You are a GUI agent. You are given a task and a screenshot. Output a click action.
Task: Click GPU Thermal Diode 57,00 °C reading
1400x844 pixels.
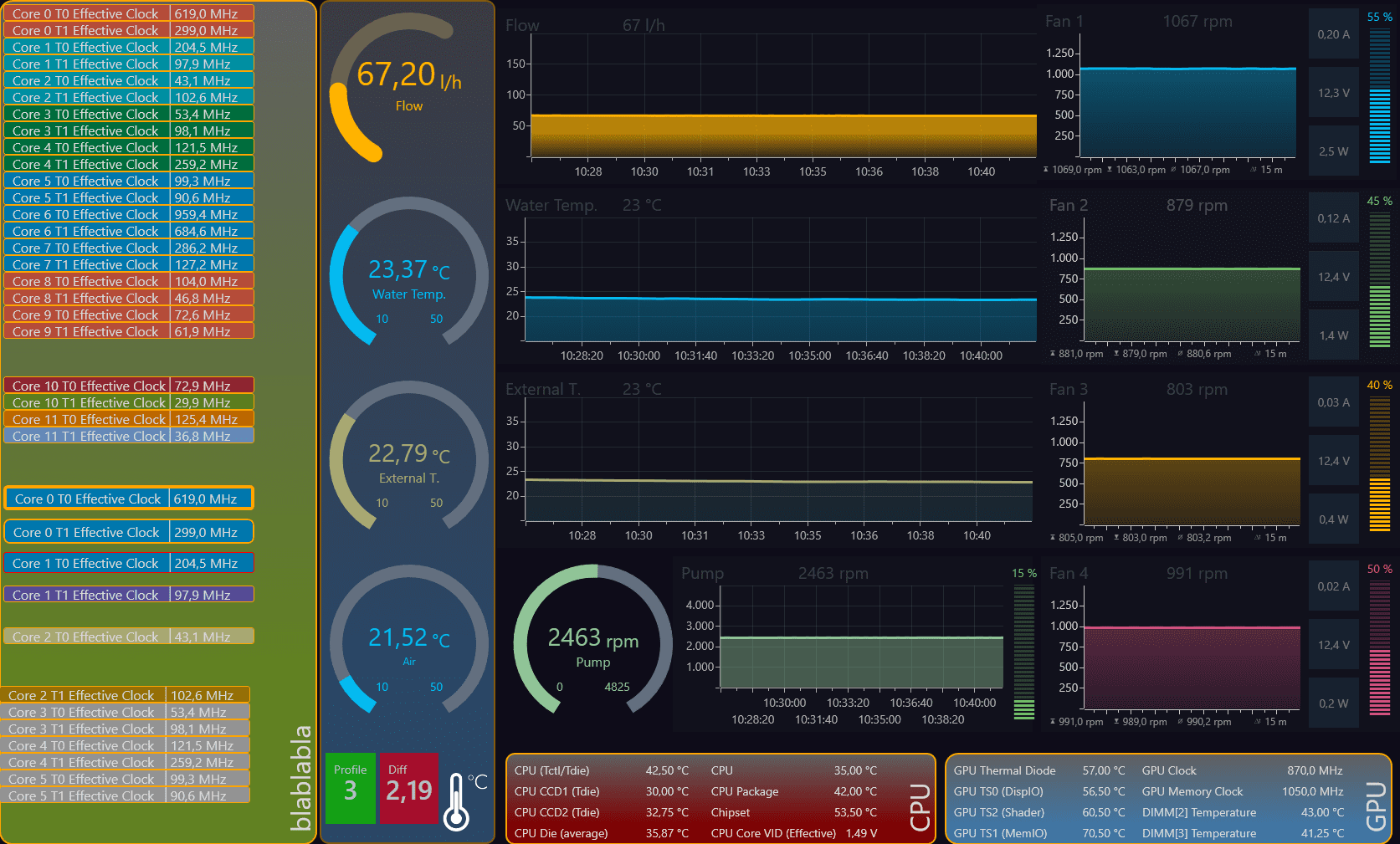[1039, 770]
